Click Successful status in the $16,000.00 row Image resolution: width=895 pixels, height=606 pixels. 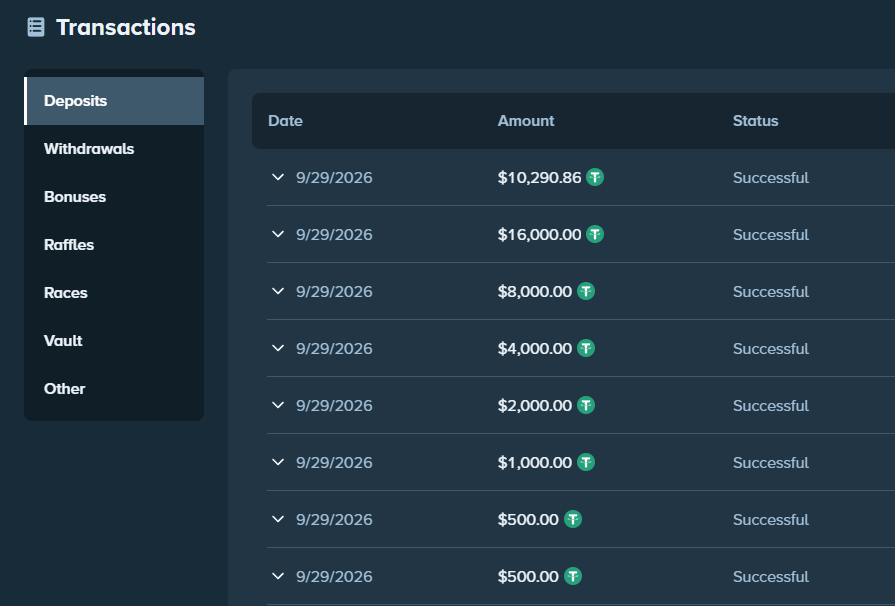point(771,235)
